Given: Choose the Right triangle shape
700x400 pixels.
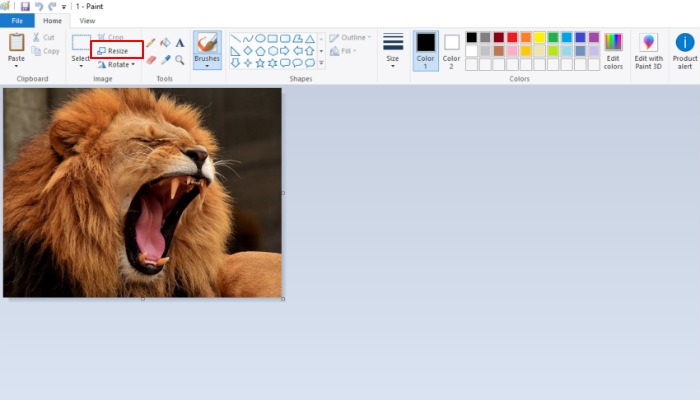Looking at the screenshot, I should tap(235, 51).
